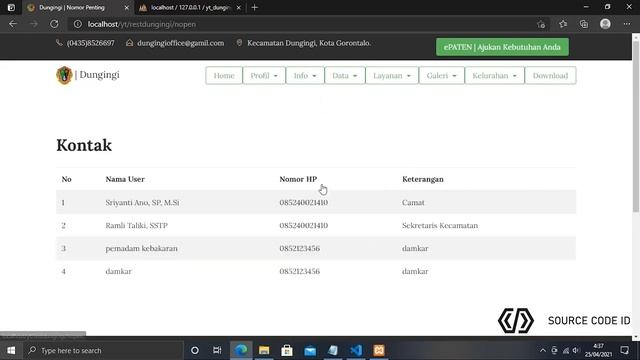640x360 pixels.
Task: Expand the Galeri dropdown menu
Action: coord(441,76)
